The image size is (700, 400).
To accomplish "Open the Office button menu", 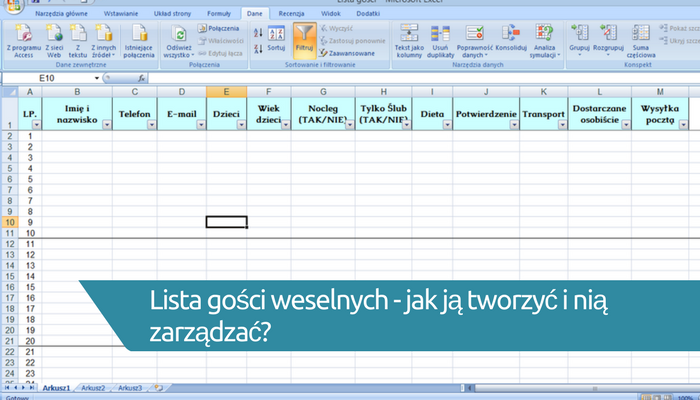I will coord(14,5).
